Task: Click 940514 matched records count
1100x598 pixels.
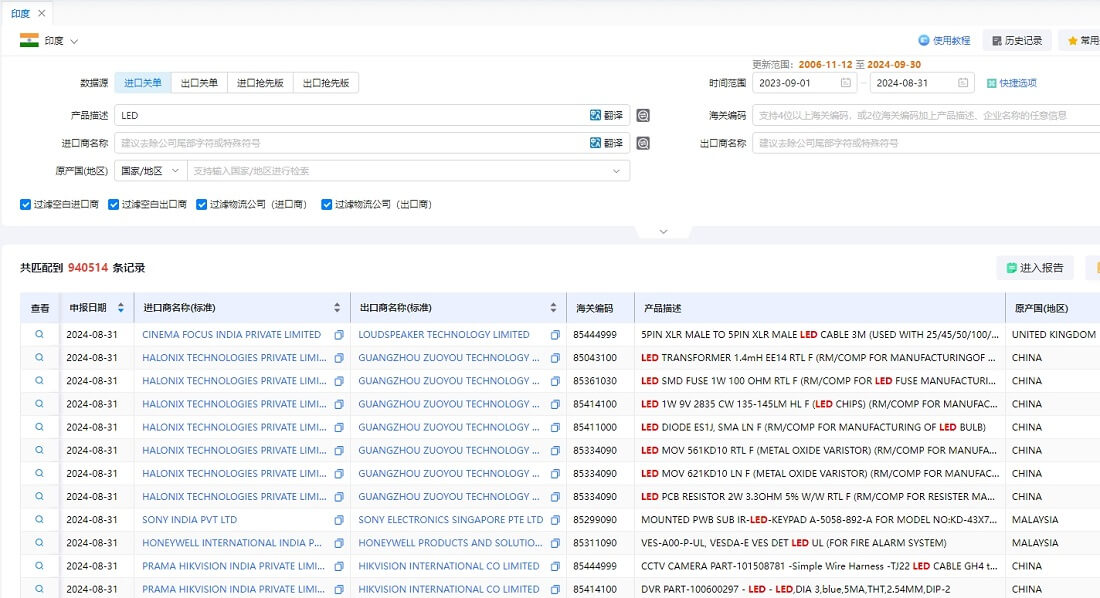Action: [x=88, y=267]
